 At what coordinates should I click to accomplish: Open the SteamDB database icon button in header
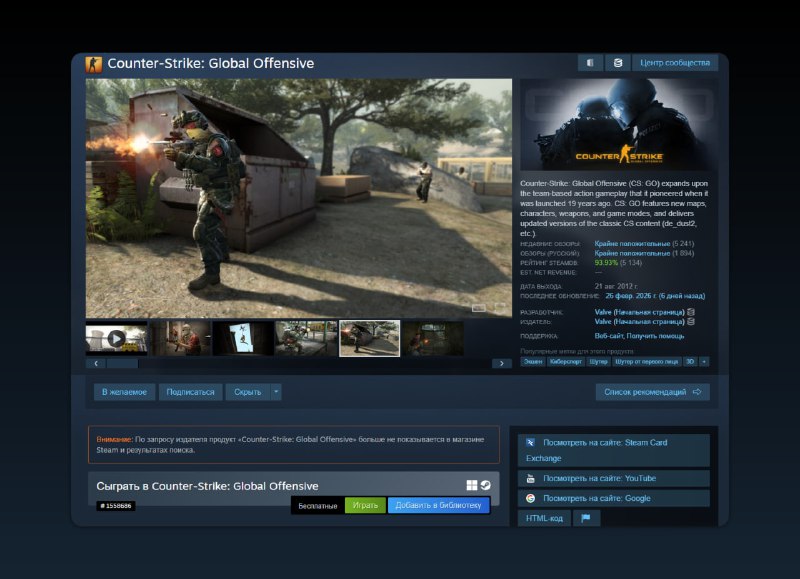(618, 63)
